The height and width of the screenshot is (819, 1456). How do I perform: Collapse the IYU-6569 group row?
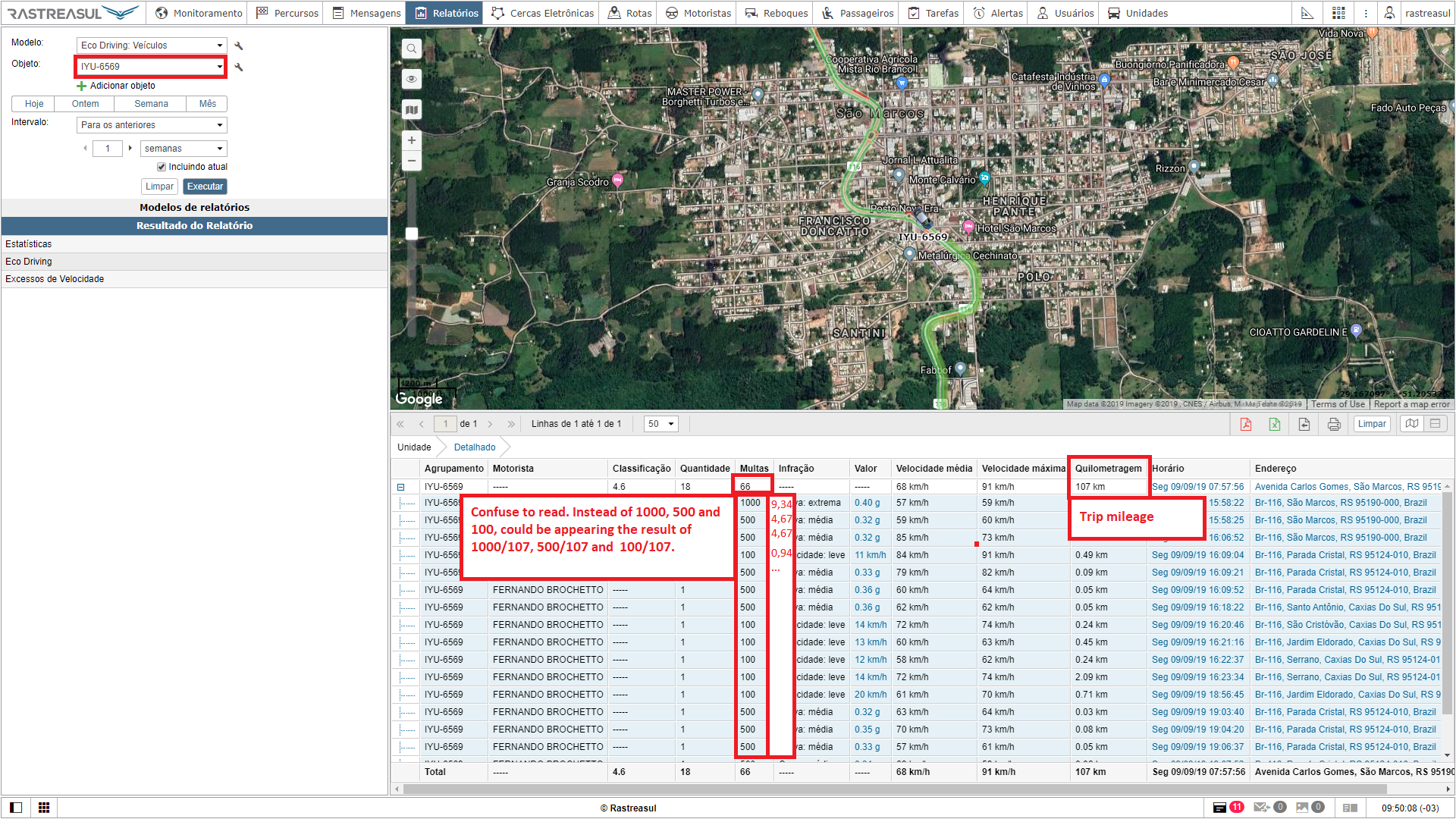(x=401, y=487)
